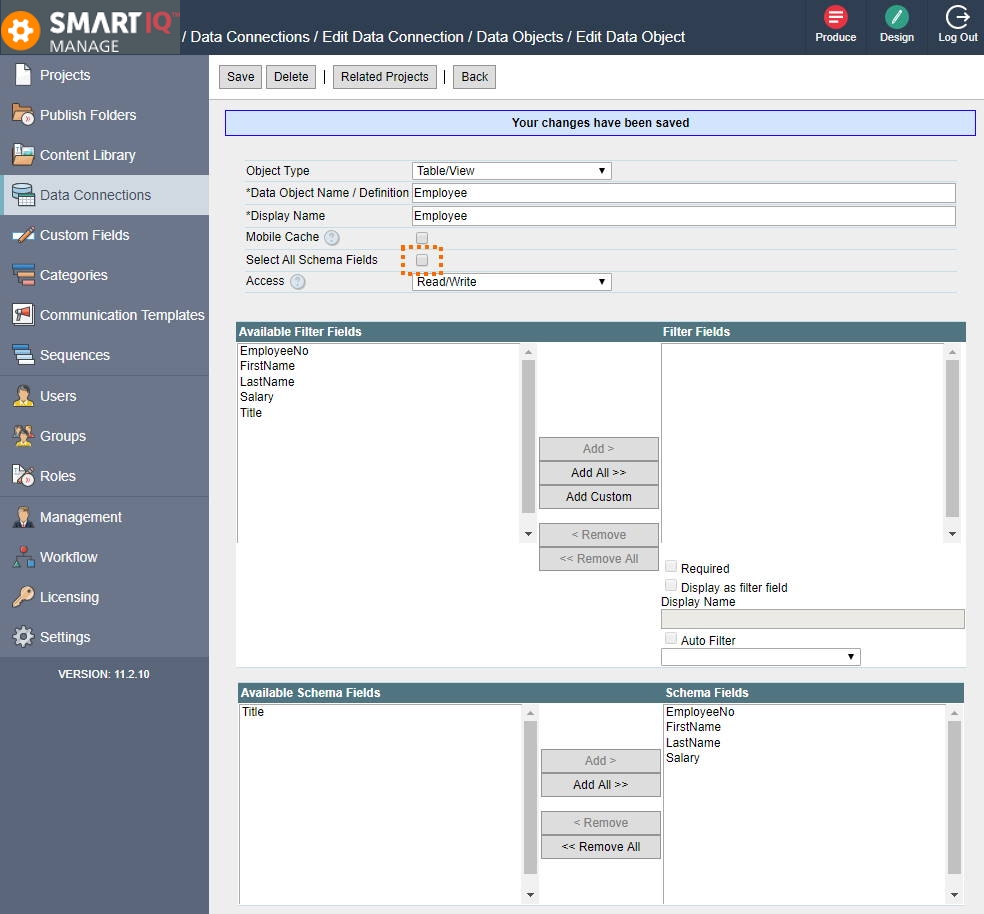Open the Object Type dropdown
The height and width of the screenshot is (914, 984).
(511, 171)
